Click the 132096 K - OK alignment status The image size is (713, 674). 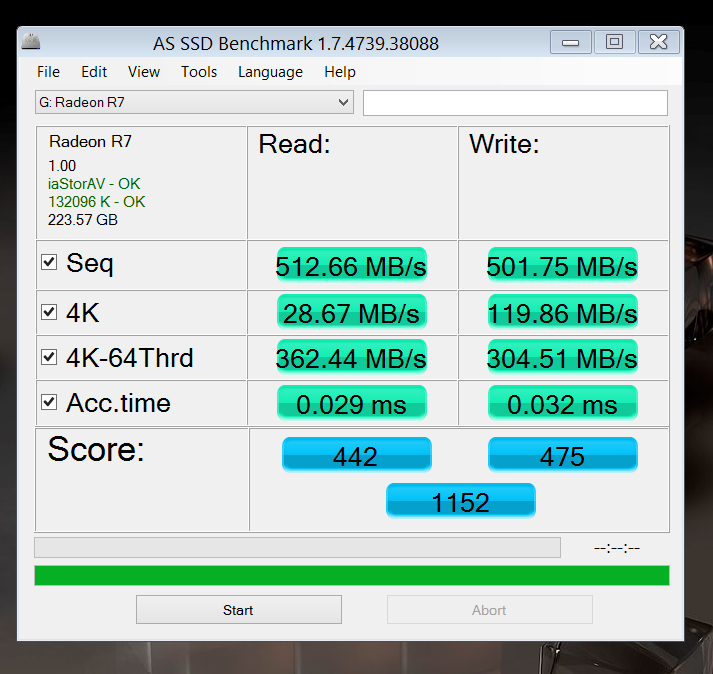[96, 201]
